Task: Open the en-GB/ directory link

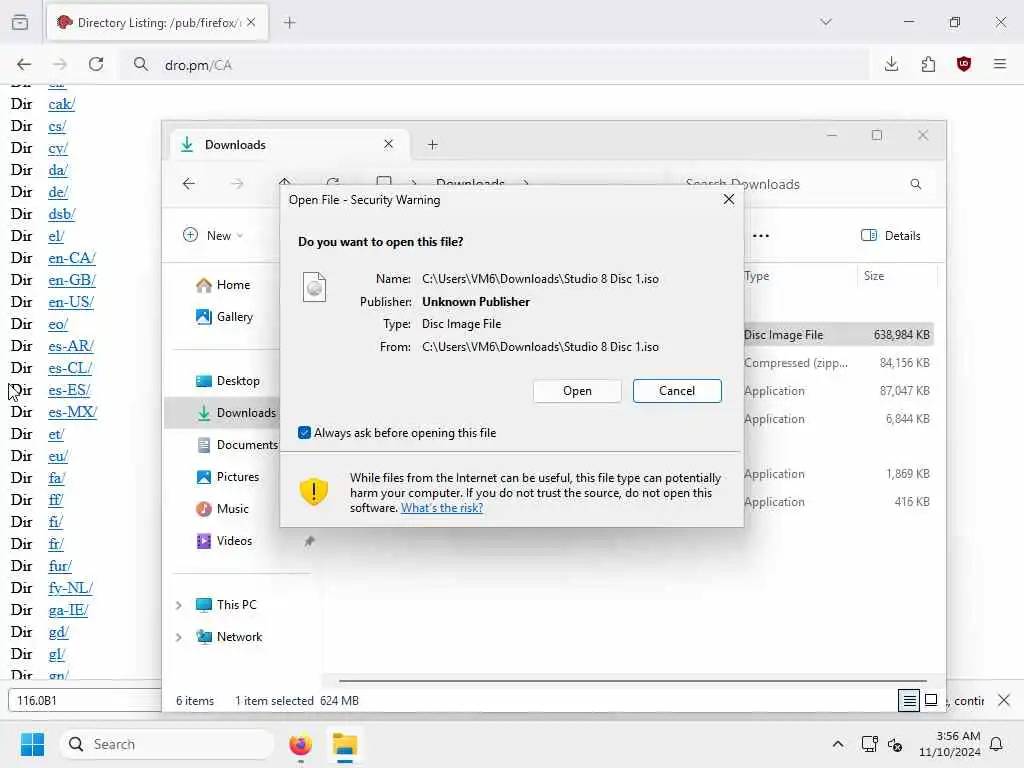Action: pos(72,280)
